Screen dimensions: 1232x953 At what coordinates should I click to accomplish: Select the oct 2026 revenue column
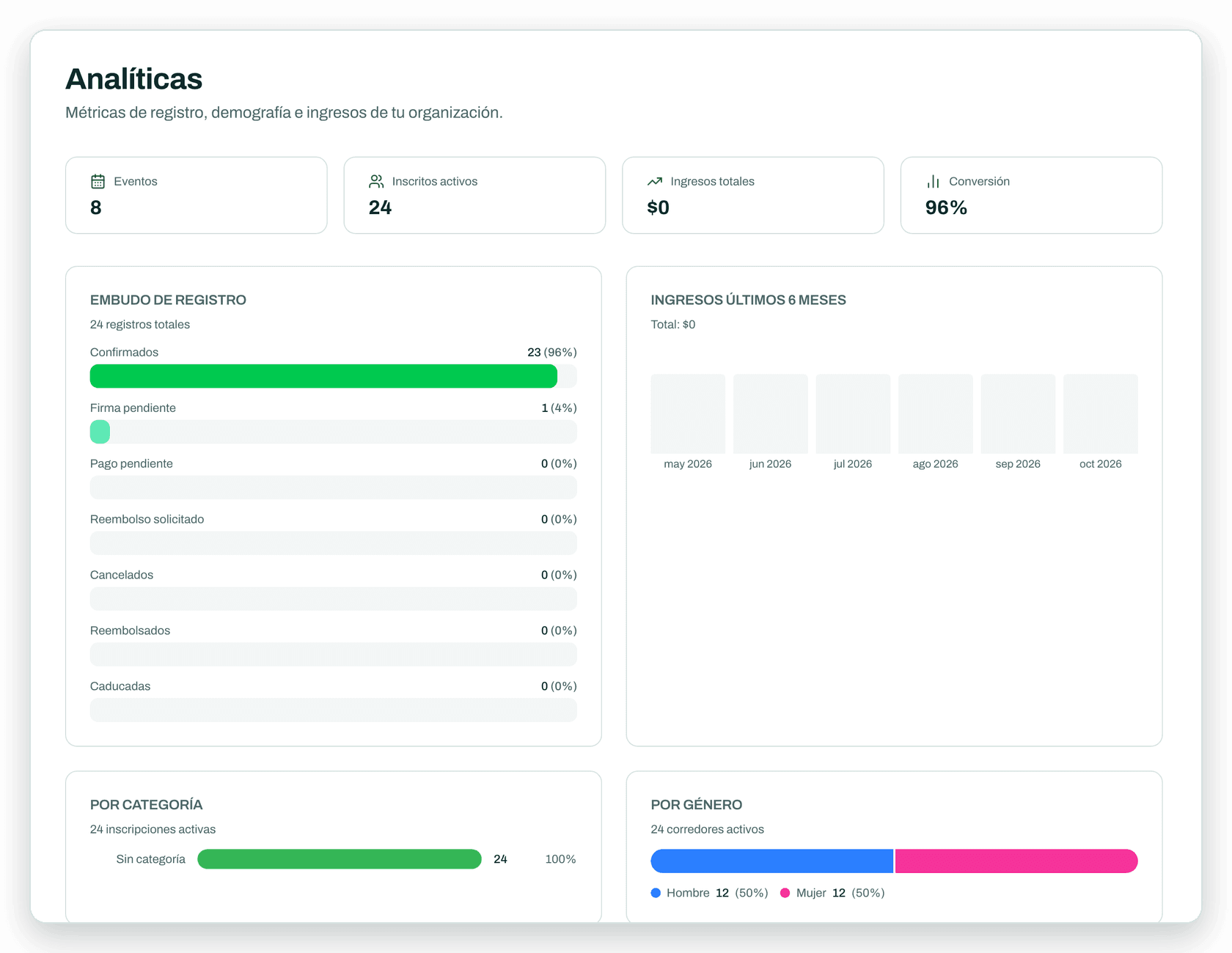tap(1101, 414)
